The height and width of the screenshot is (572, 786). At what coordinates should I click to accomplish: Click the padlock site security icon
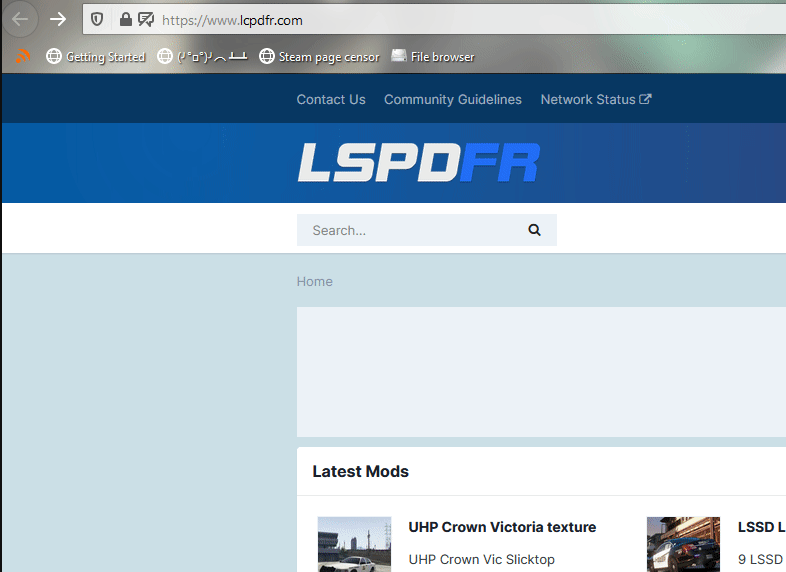(x=126, y=20)
